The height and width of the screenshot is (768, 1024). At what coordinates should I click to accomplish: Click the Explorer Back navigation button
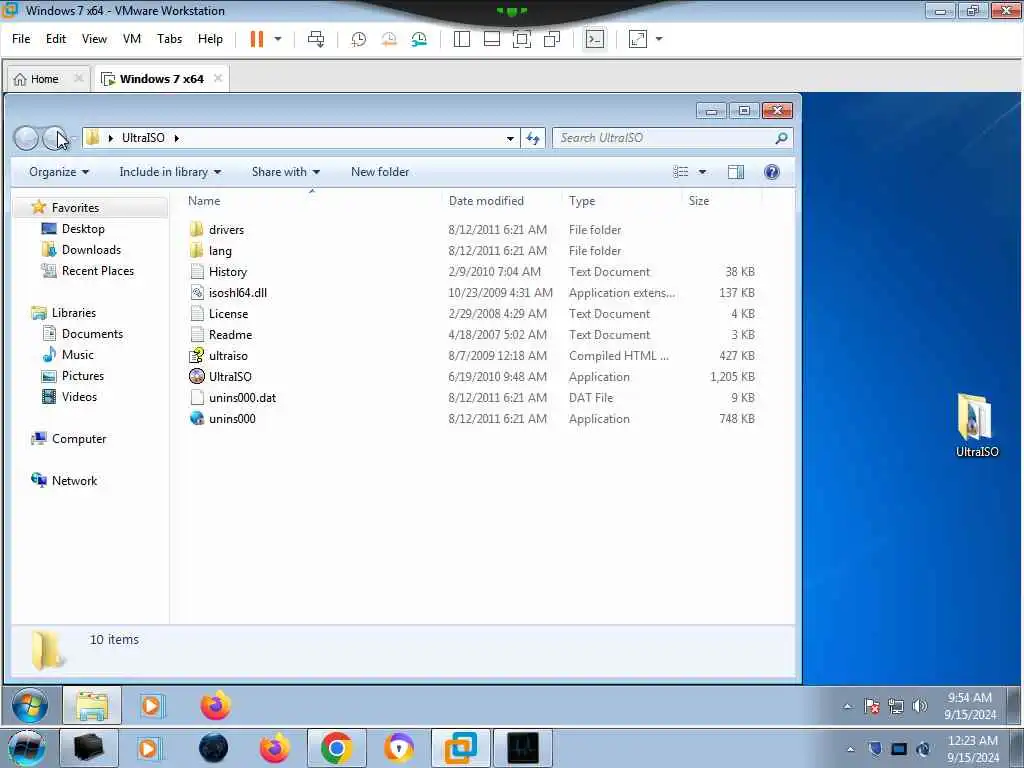pos(26,138)
